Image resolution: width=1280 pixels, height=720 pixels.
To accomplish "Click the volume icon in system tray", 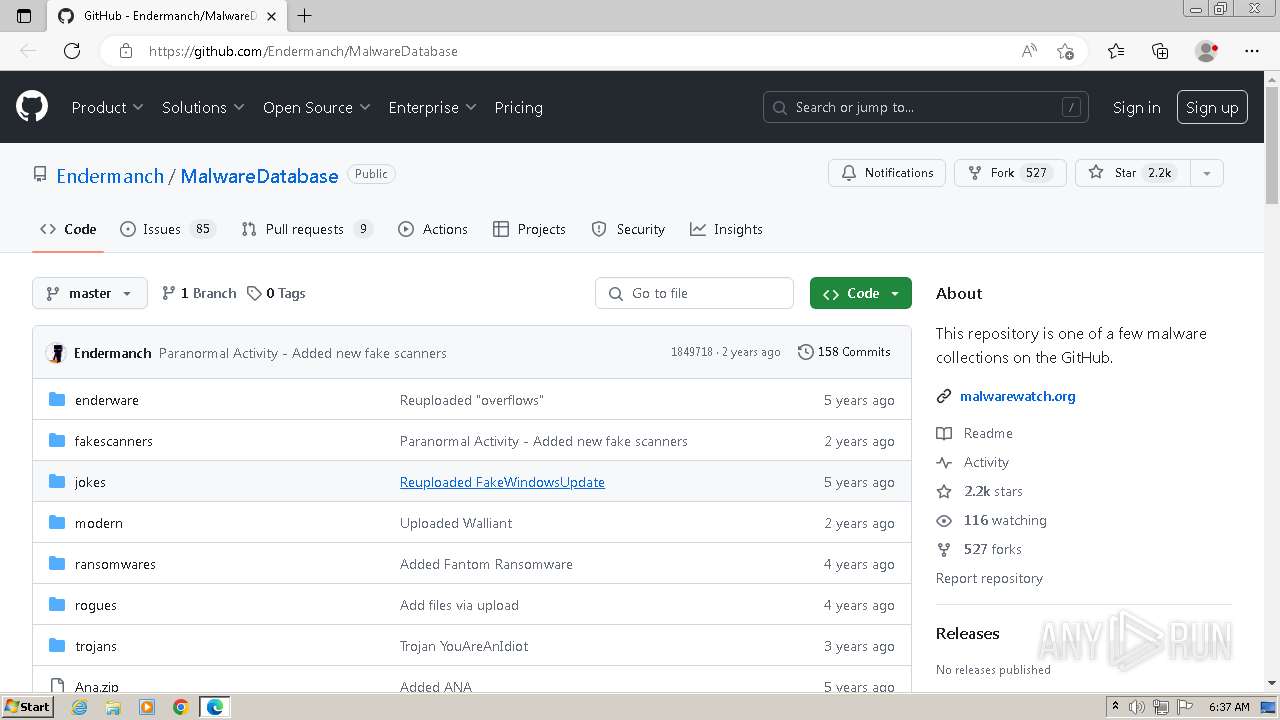I will tap(1136, 707).
